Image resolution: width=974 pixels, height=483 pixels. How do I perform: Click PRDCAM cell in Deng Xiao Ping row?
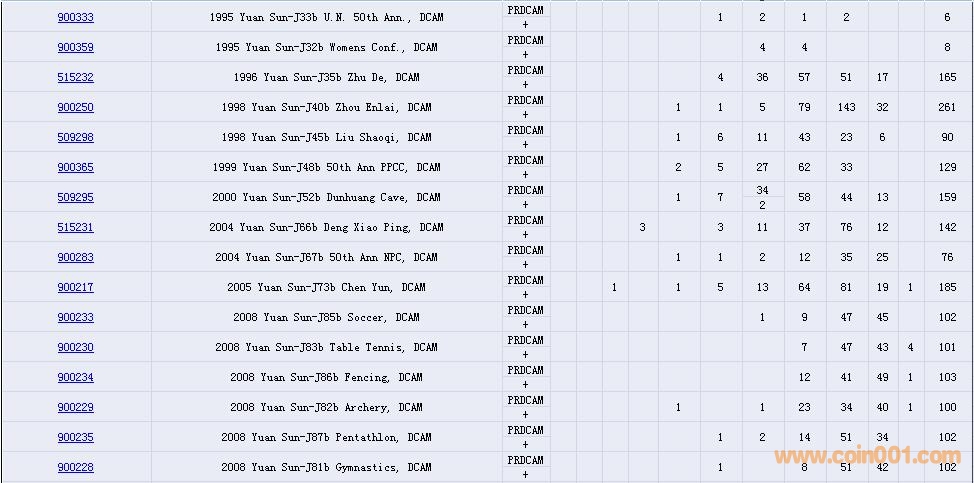[525, 220]
